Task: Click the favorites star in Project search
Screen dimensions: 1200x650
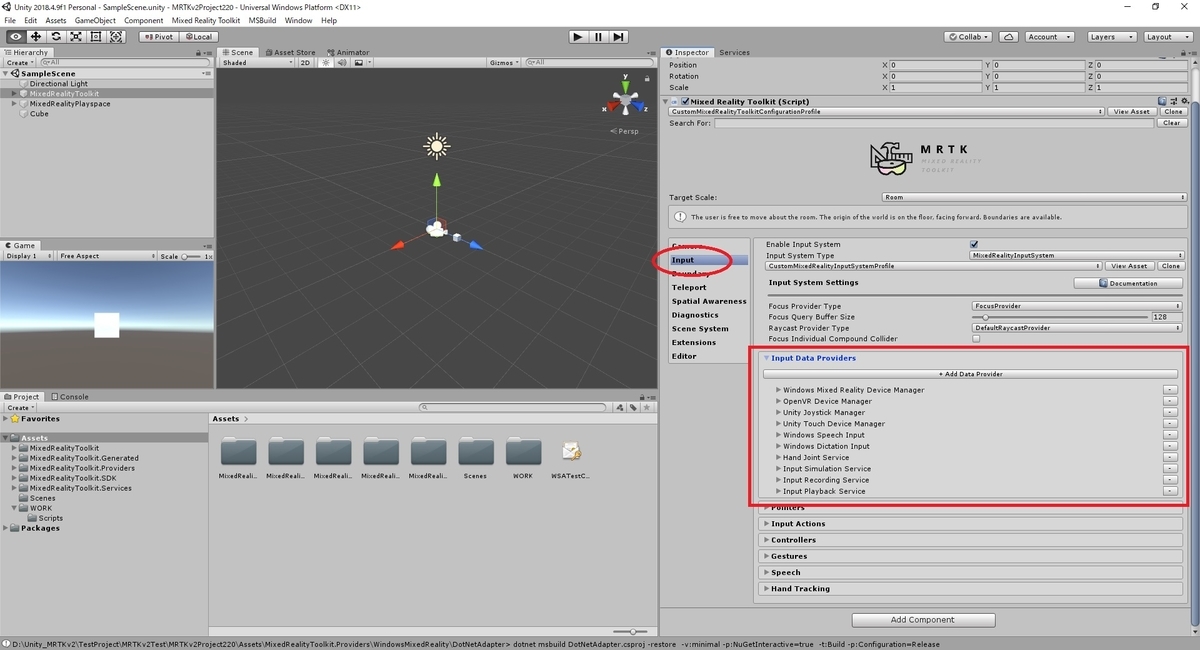Action: (646, 407)
